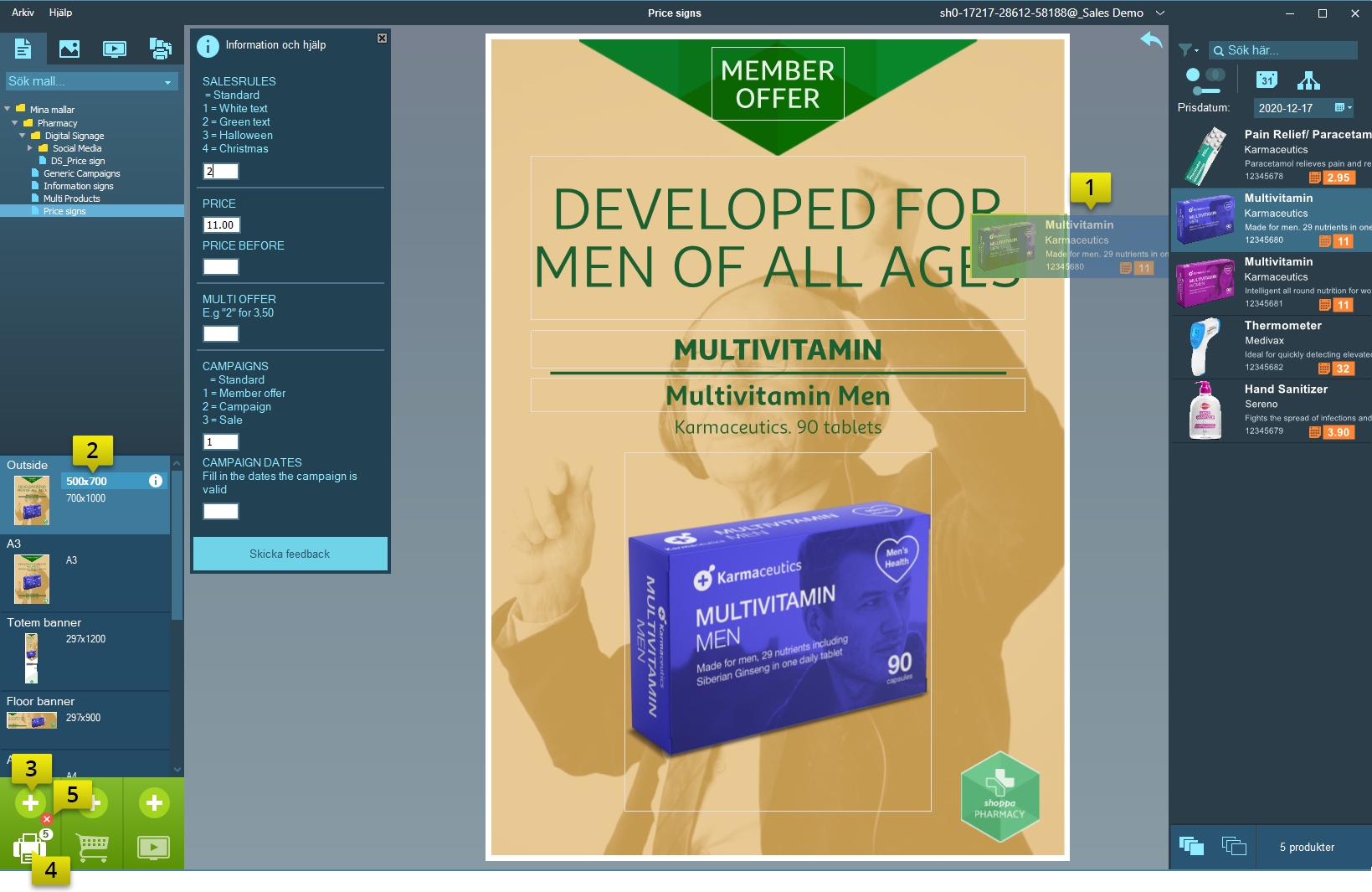Open the Hjälp menu
Screen dimensions: 1372x892
tap(60, 13)
